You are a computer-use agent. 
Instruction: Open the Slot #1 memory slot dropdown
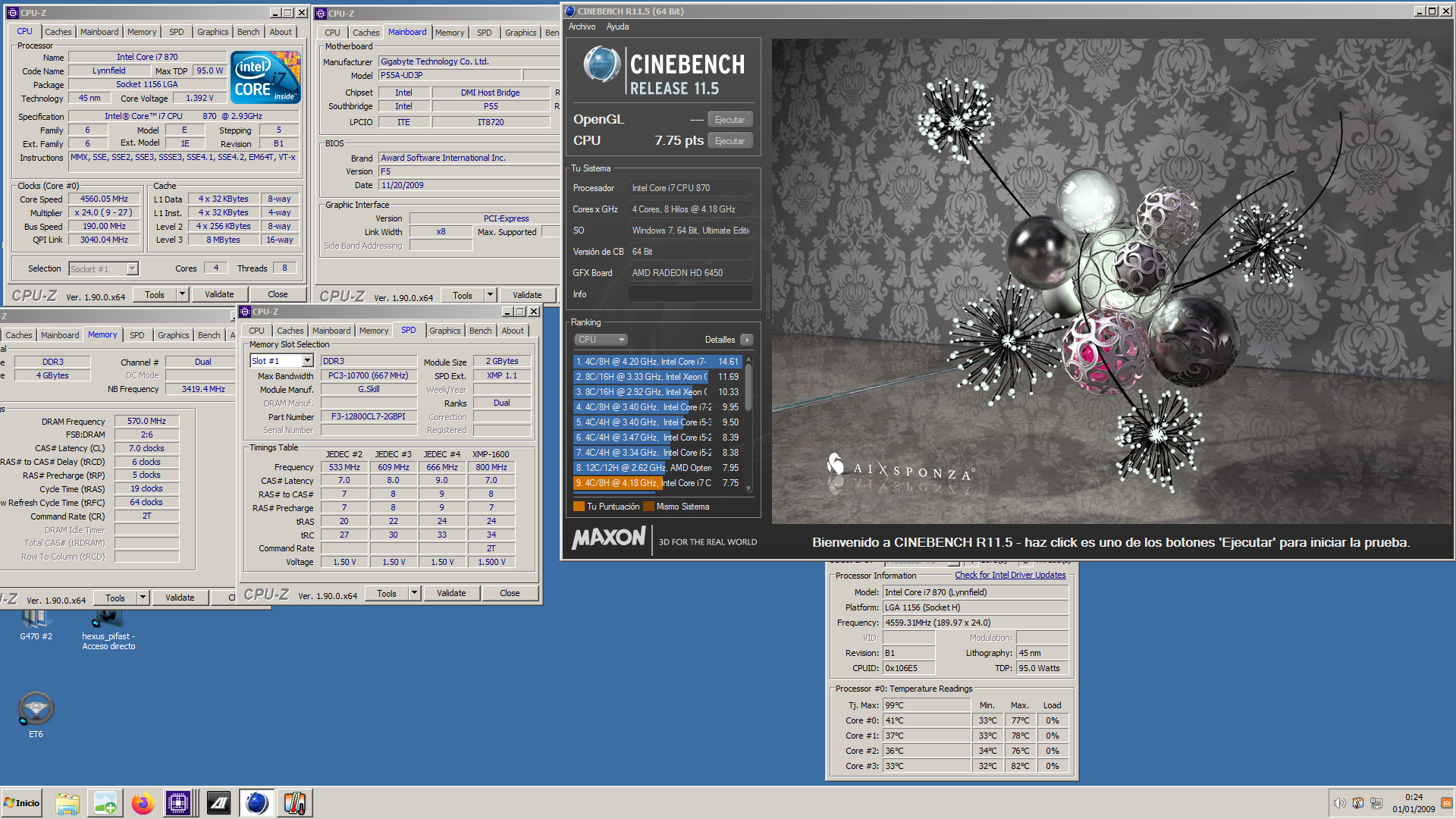coord(307,361)
